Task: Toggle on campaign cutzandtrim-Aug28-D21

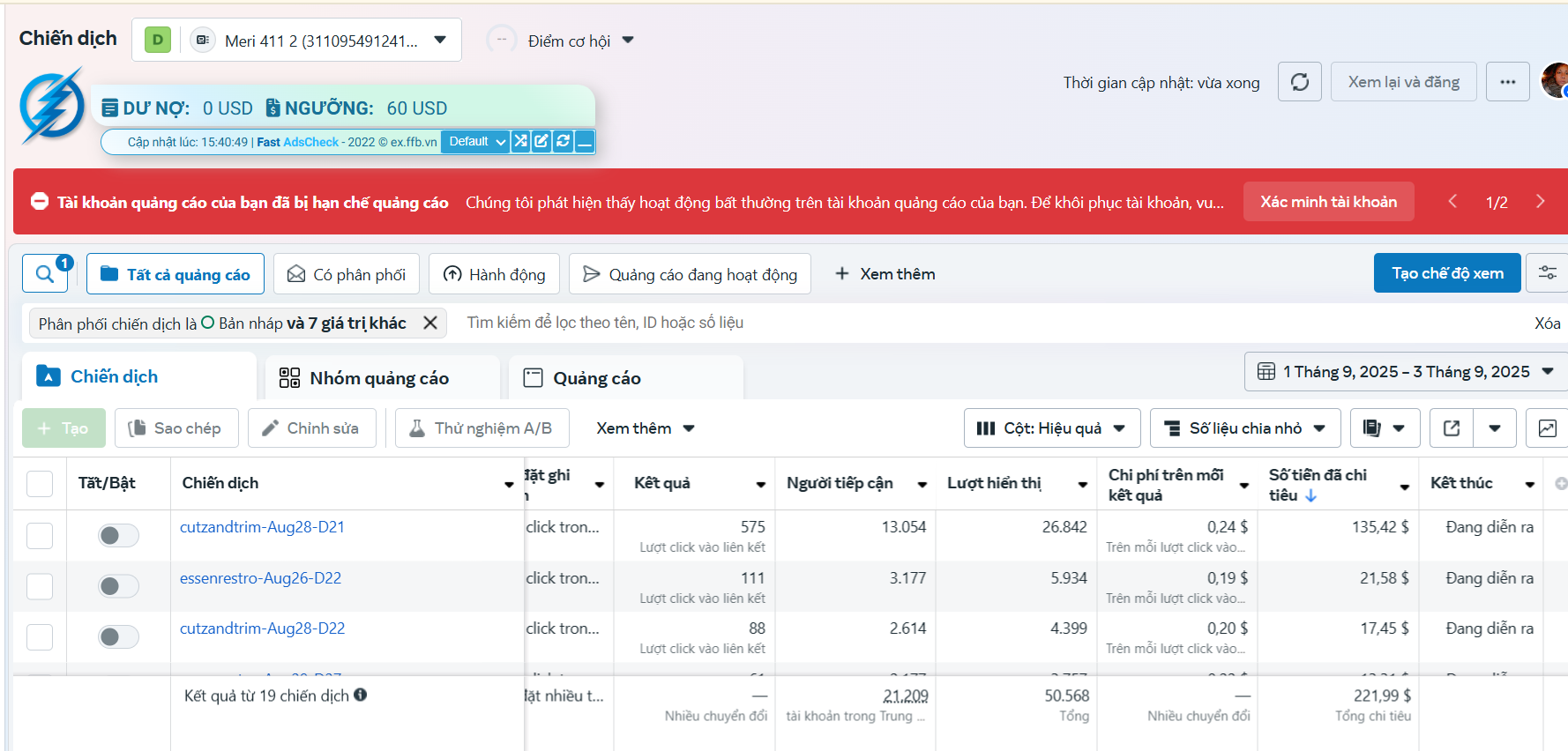Action: click(x=118, y=535)
